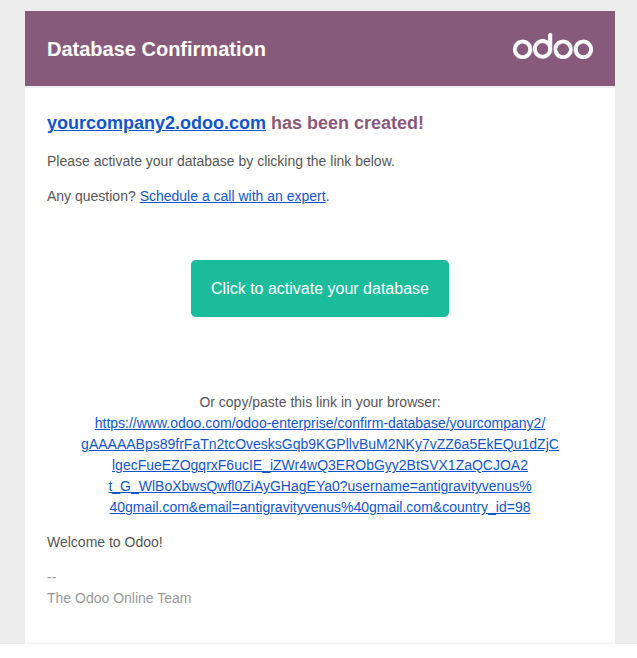Image resolution: width=637 pixels, height=658 pixels.
Task: Click the URL line starting with lgecFueEZ
Action: [320, 465]
